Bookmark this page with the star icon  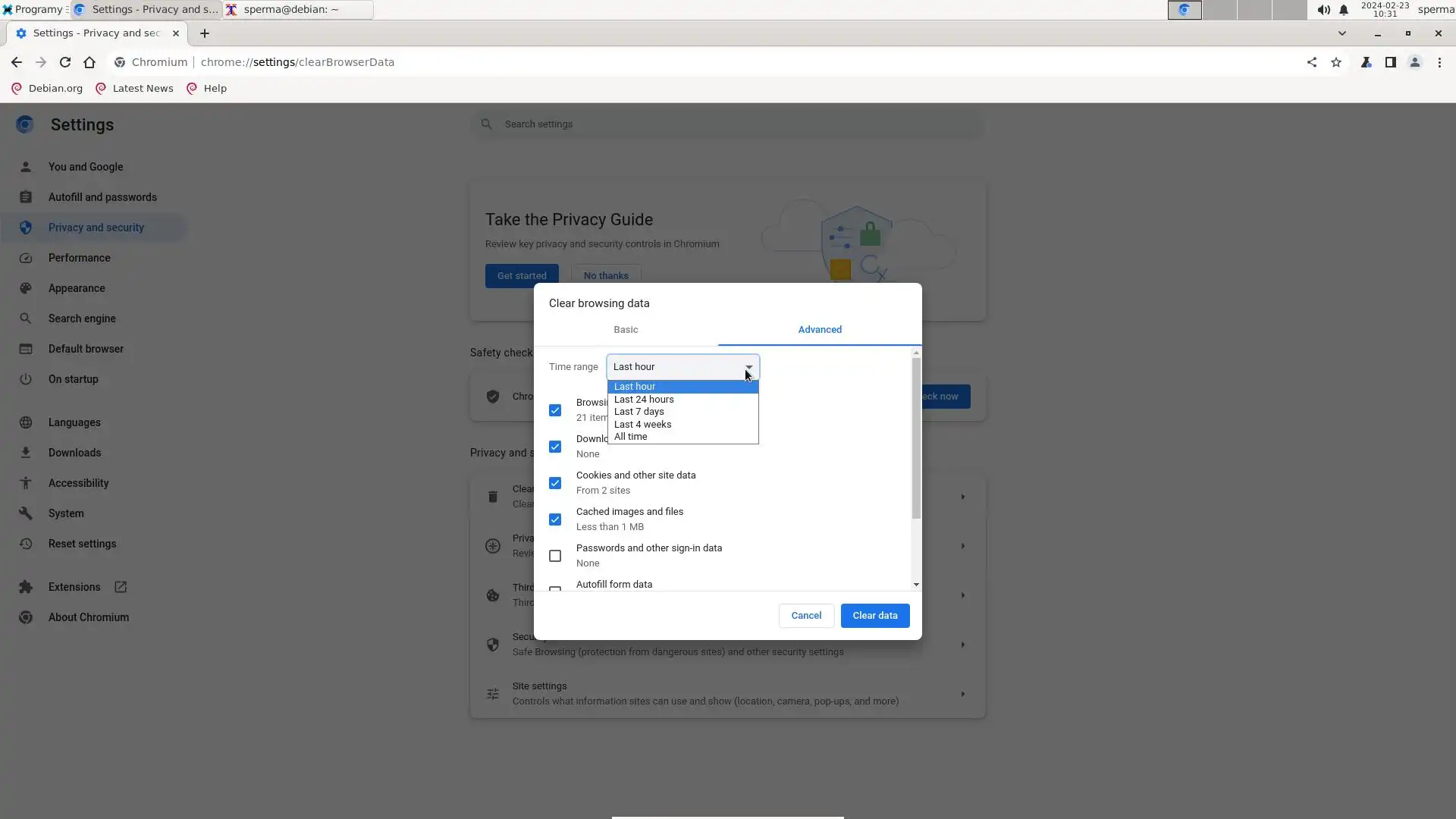click(x=1336, y=62)
